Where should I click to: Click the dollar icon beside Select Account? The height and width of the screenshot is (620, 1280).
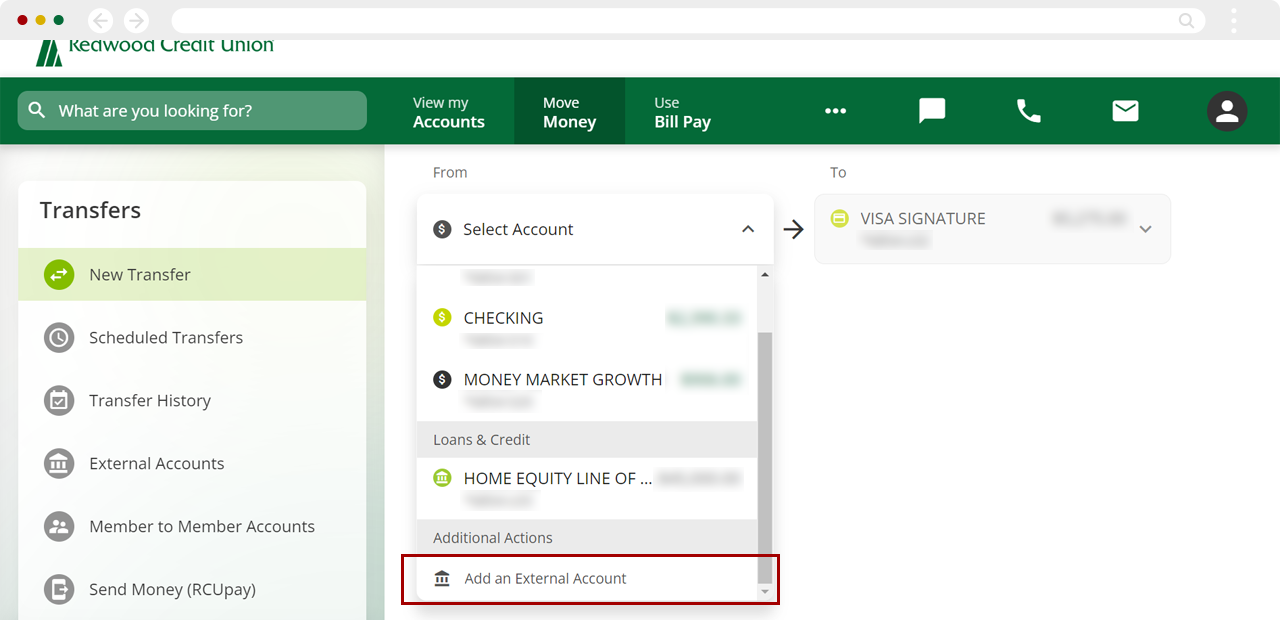(442, 229)
